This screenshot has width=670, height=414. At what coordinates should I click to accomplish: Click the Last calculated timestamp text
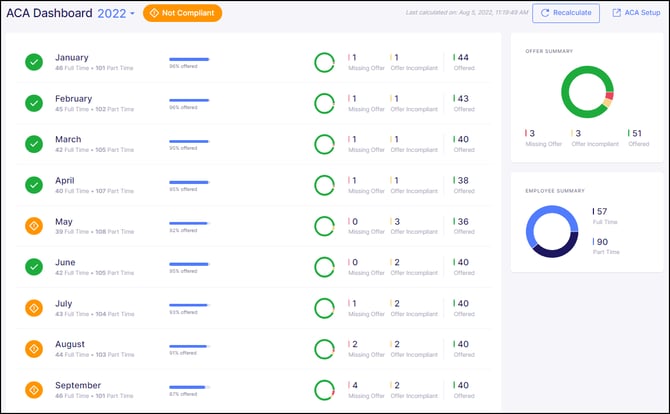click(x=467, y=12)
